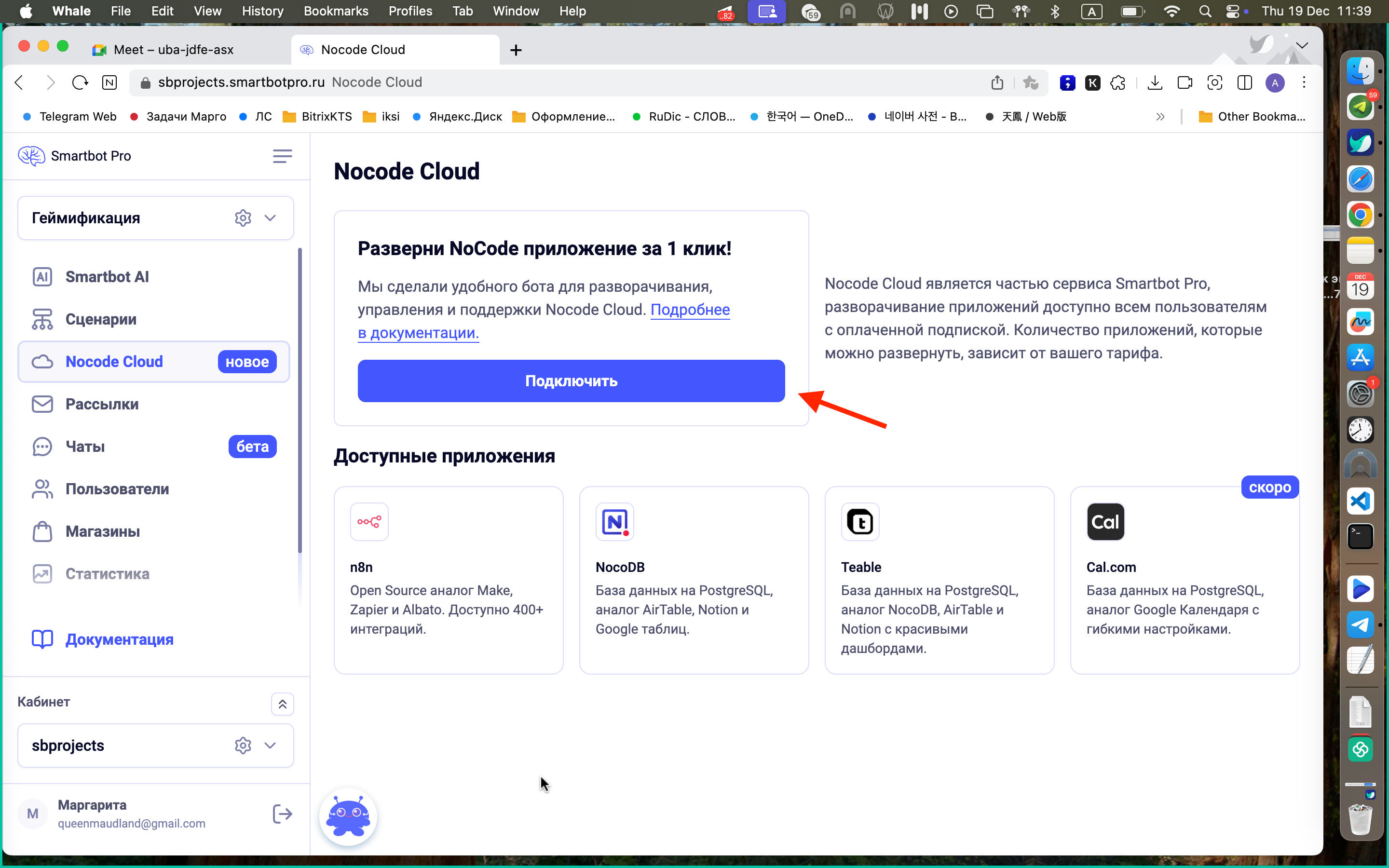Open BitrixKTS bookmark folder
The width and height of the screenshot is (1389, 868).
(x=317, y=117)
